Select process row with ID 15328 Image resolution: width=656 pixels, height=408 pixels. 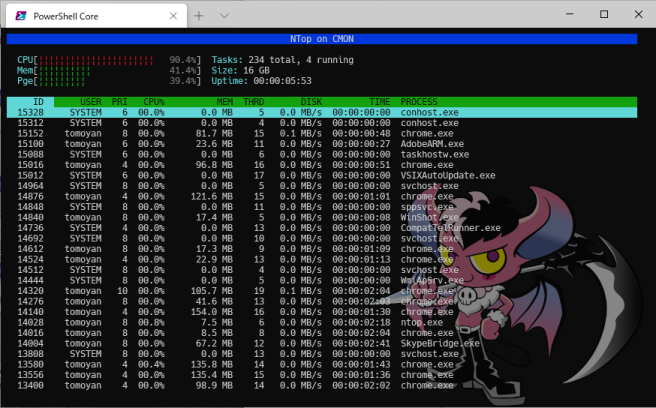pos(322,113)
